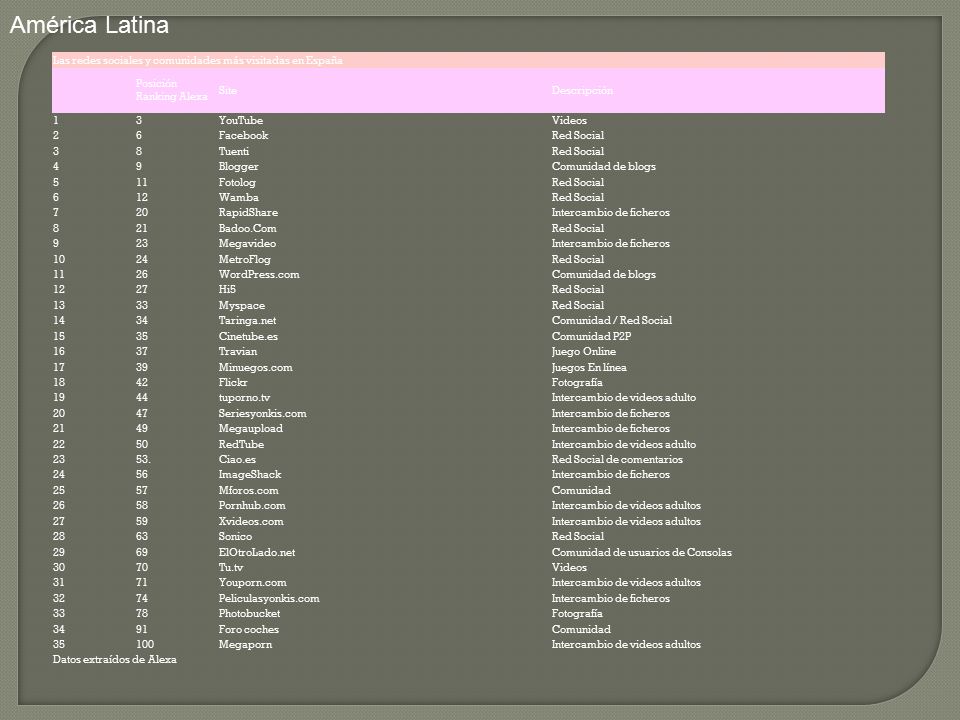Select the 'Megavideo' site cell
Viewport: 960px width, 720px height.
coord(247,244)
